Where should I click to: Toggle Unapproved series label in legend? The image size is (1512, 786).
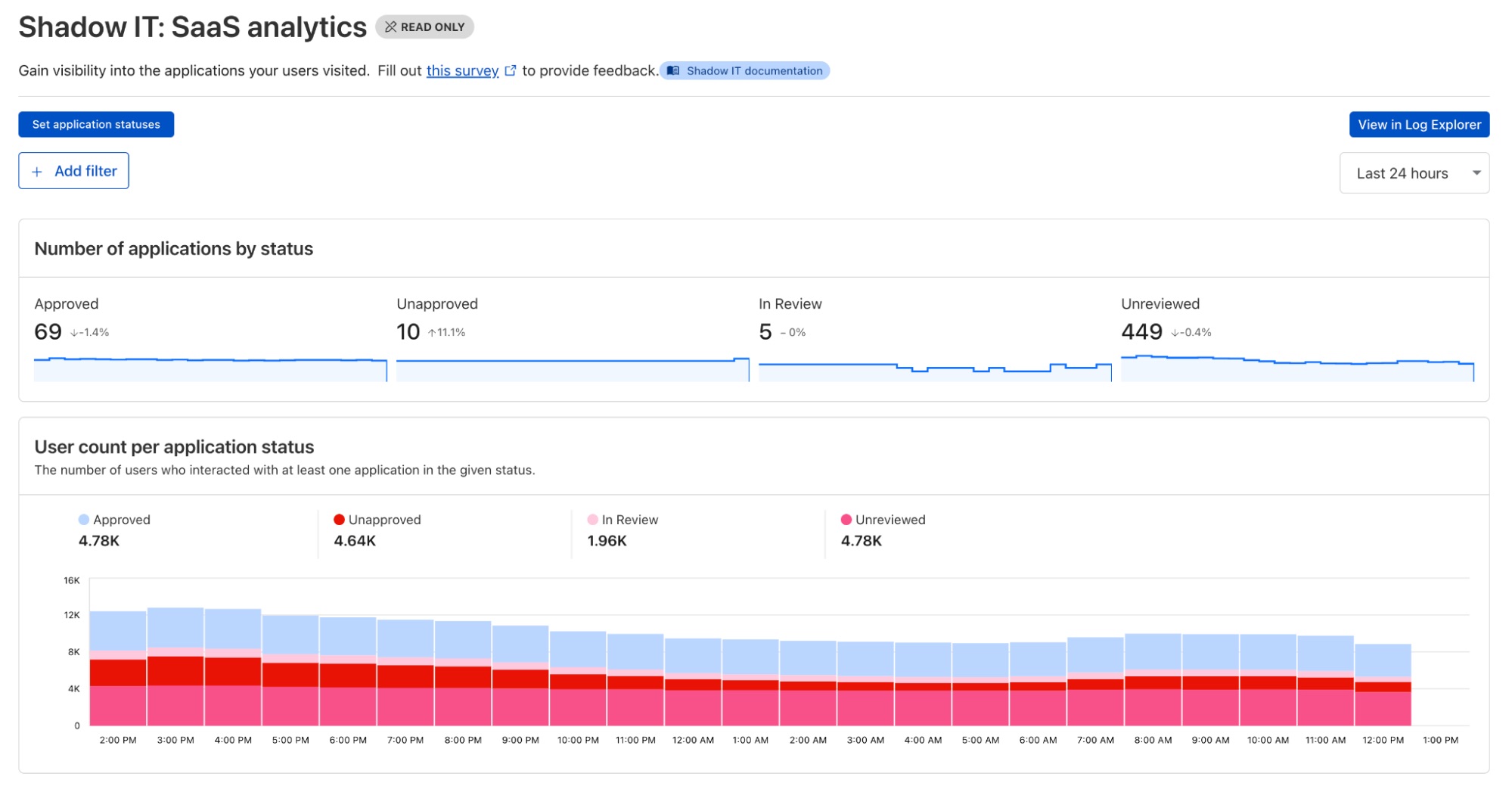[384, 520]
